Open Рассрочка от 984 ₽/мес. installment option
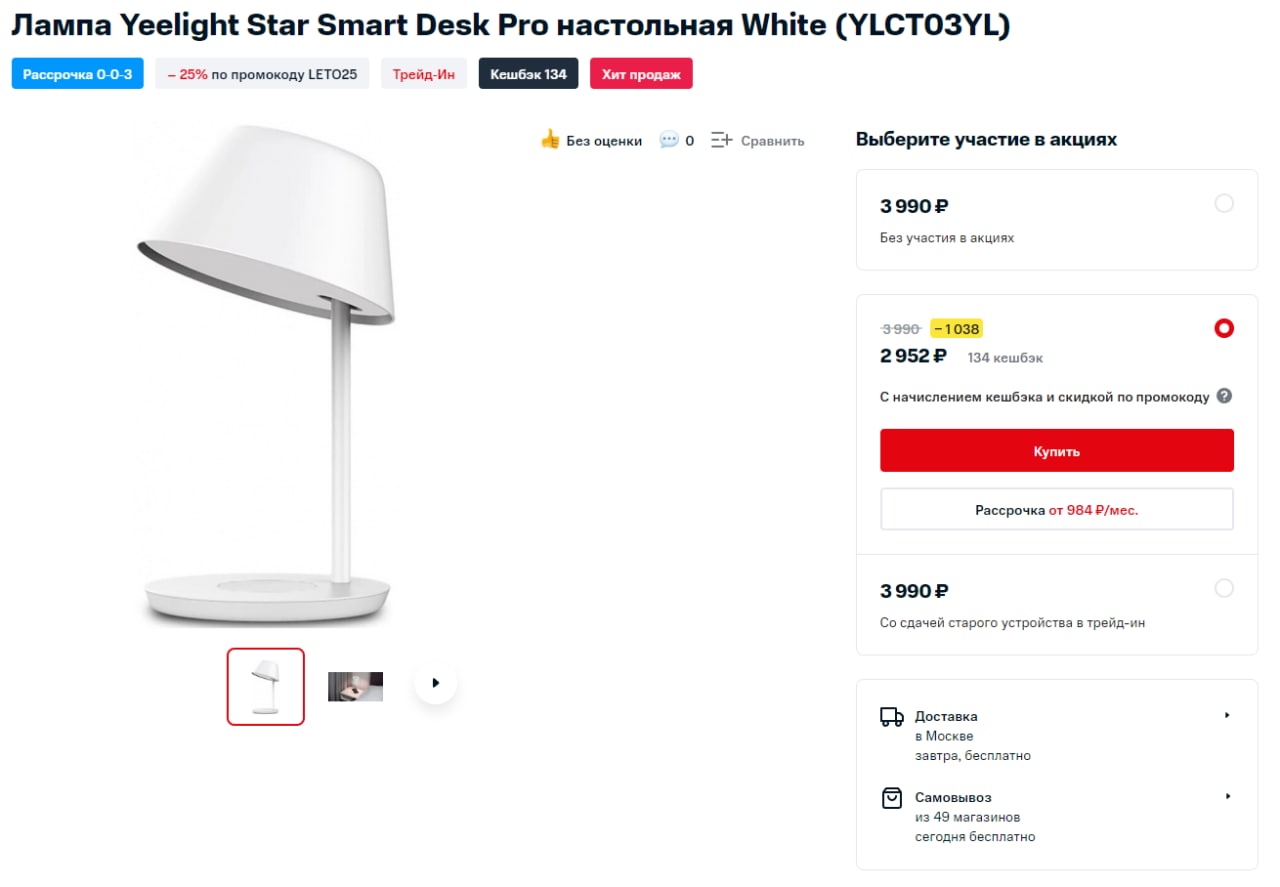1280x887 pixels. point(1057,509)
